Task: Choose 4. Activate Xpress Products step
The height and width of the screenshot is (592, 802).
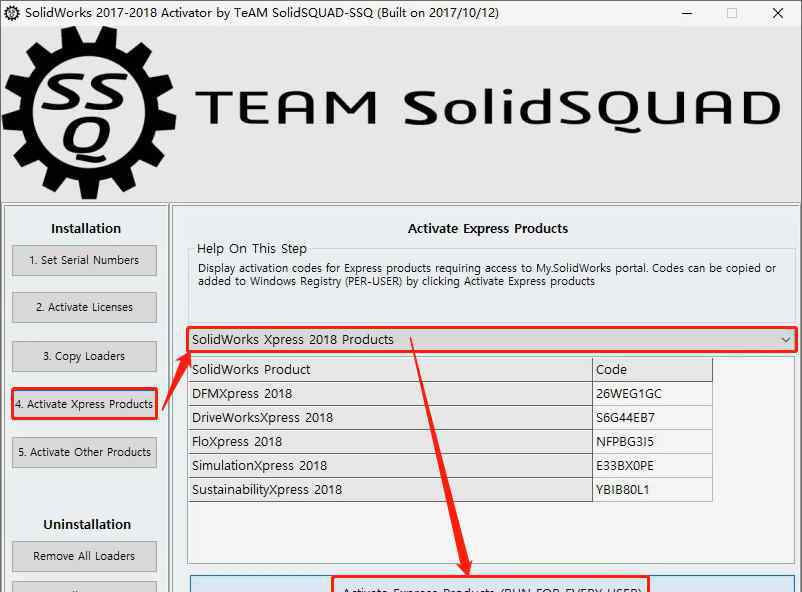Action: point(84,404)
